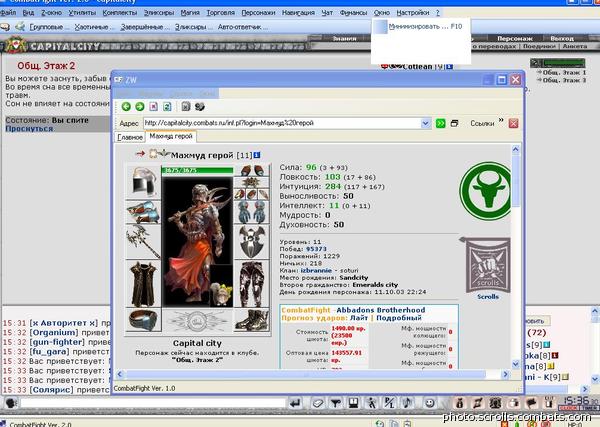Expand the Ссылки chevron overflow
This screenshot has height=427, width=600.
[501, 121]
